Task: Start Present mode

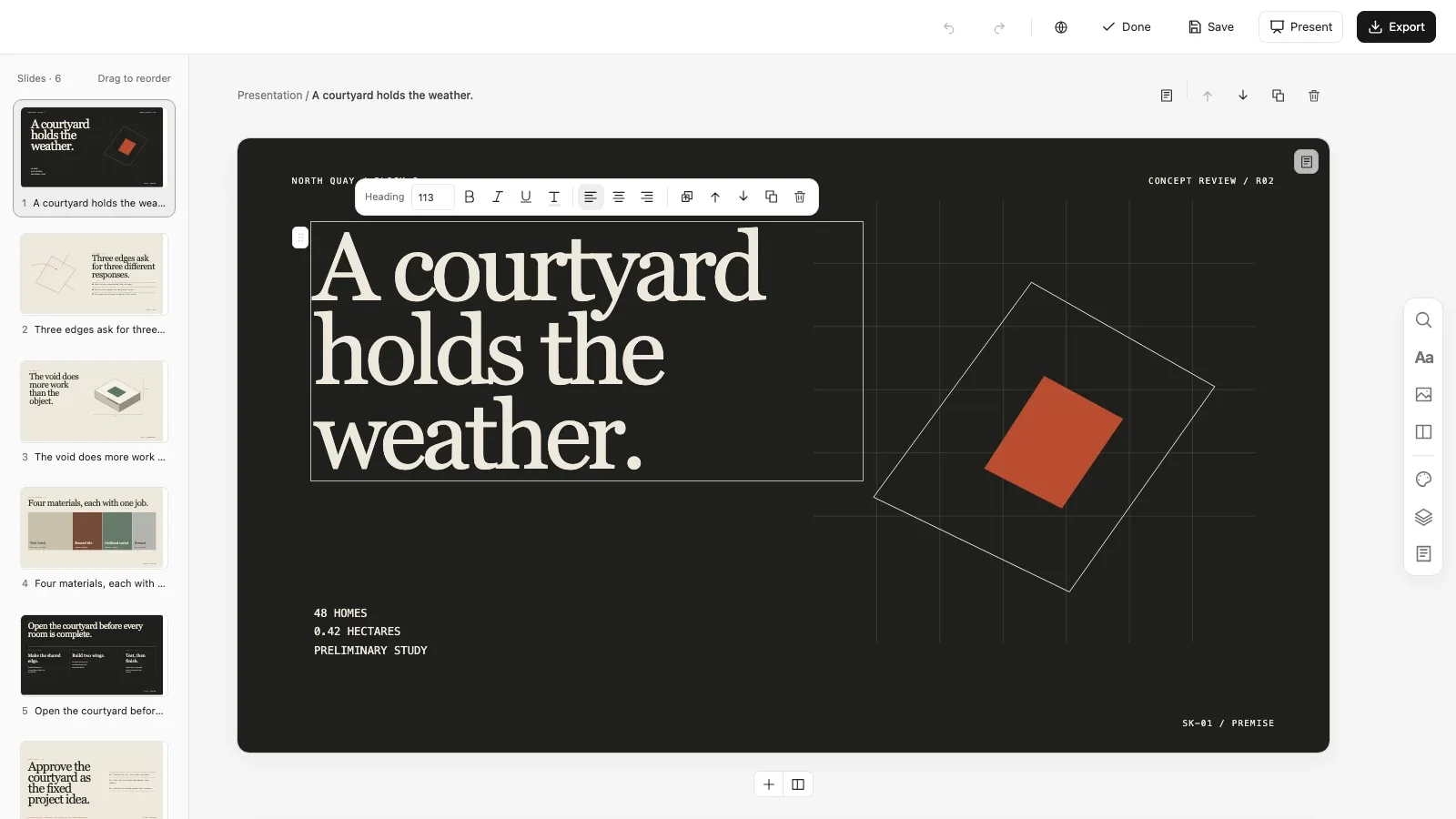Action: pos(1300,27)
